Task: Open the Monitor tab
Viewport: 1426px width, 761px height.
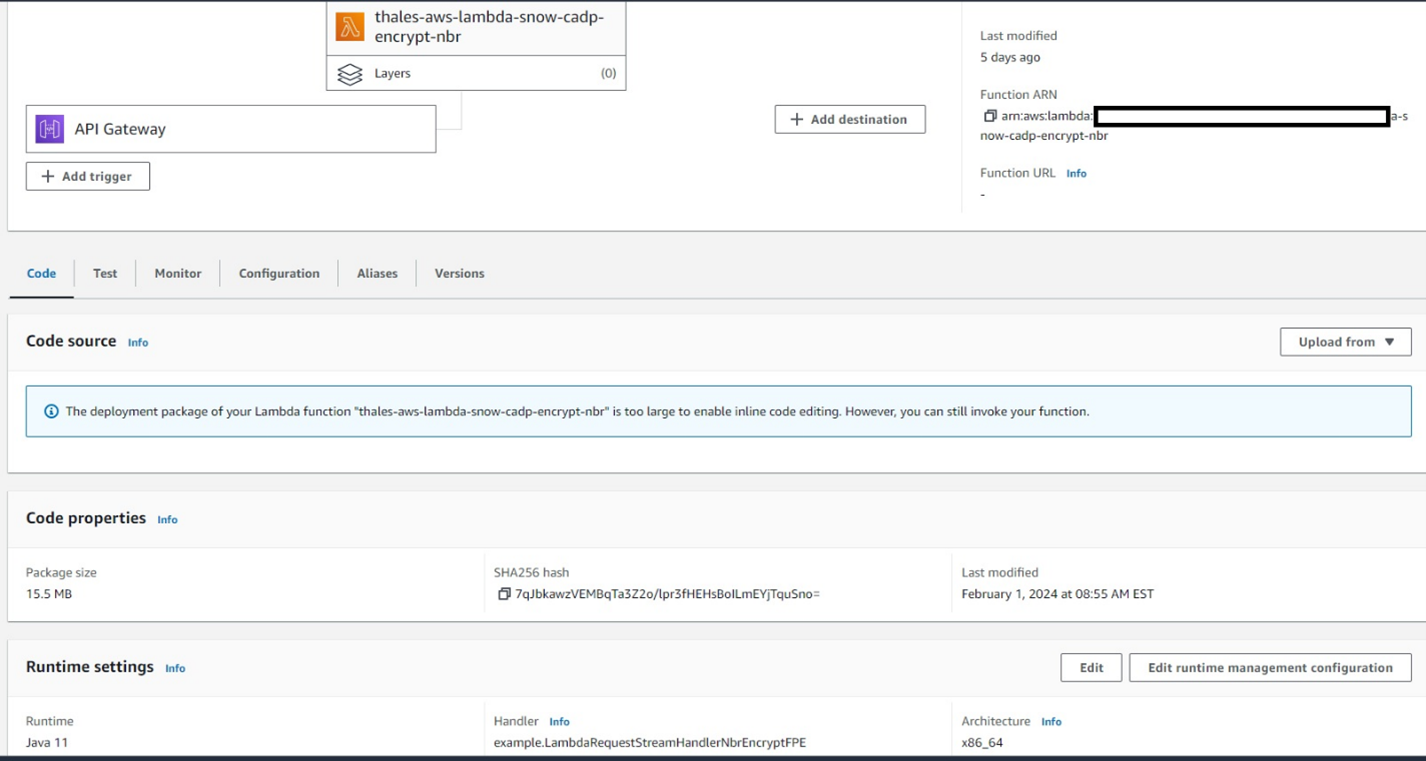Action: [178, 273]
